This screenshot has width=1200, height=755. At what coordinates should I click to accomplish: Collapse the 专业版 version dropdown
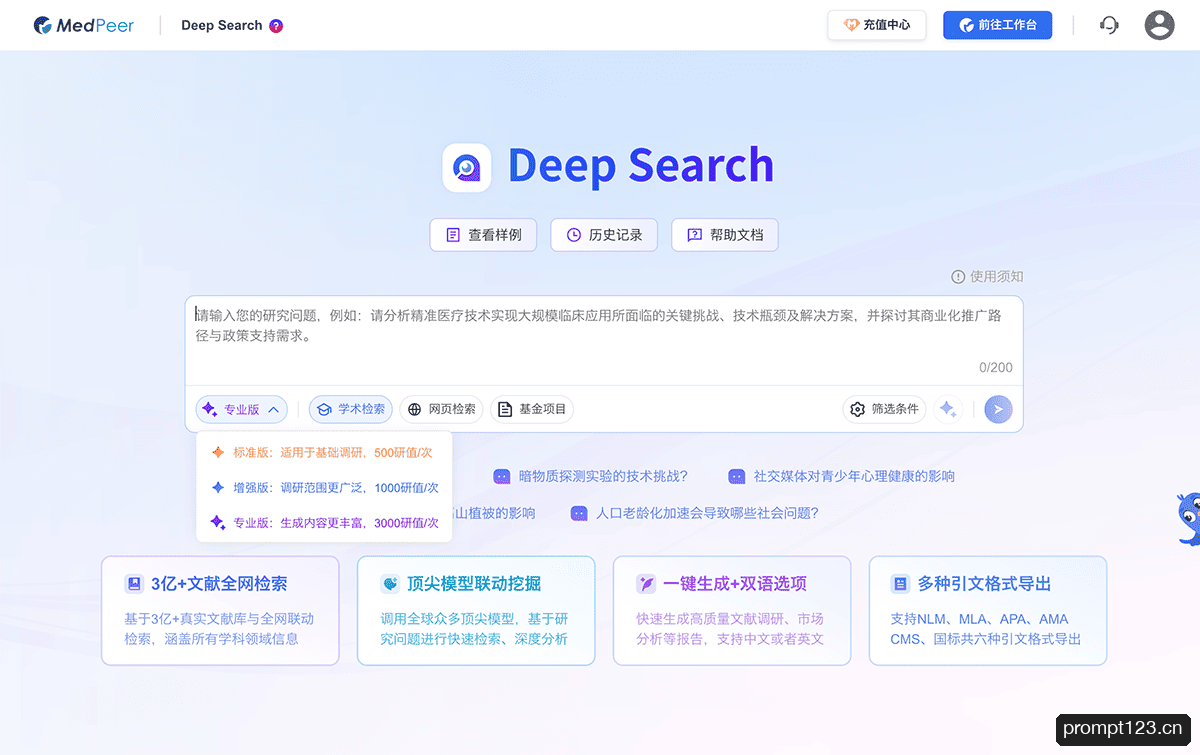[242, 409]
